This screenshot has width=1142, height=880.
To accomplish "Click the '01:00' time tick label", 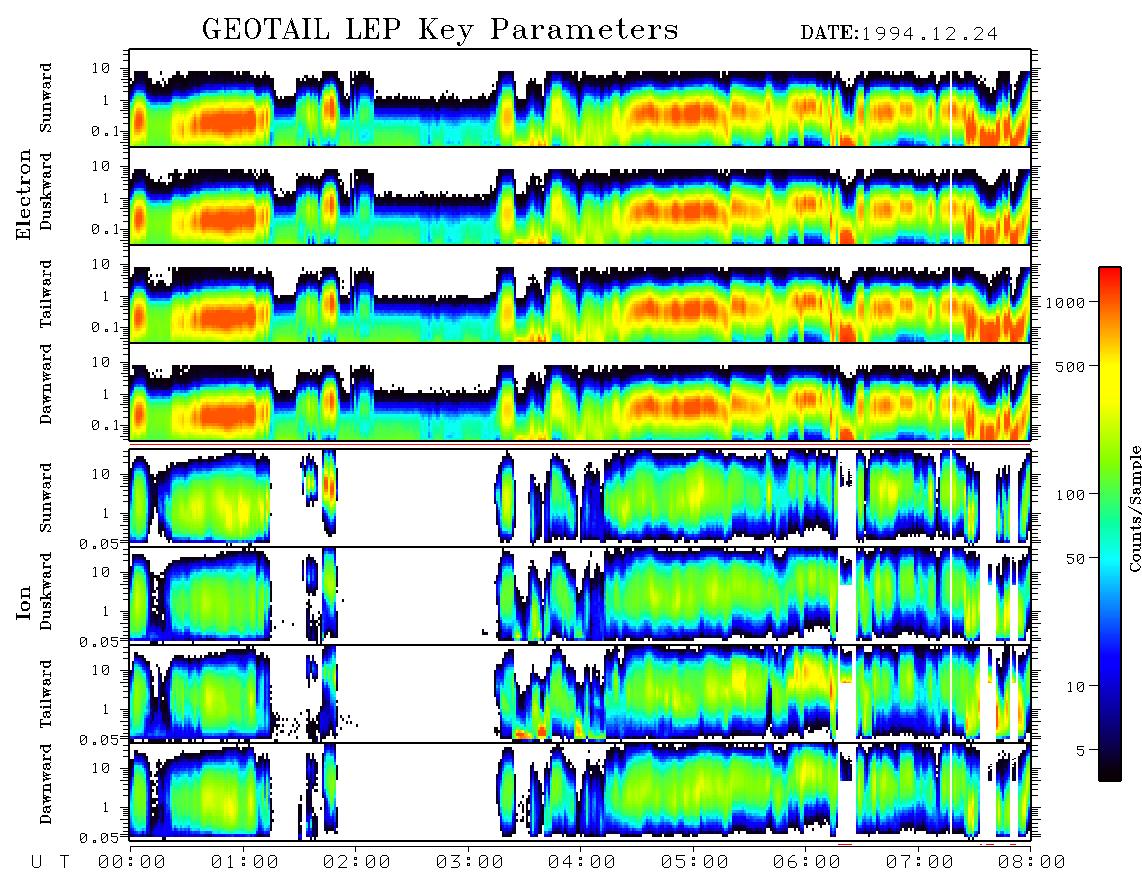I will [x=245, y=863].
